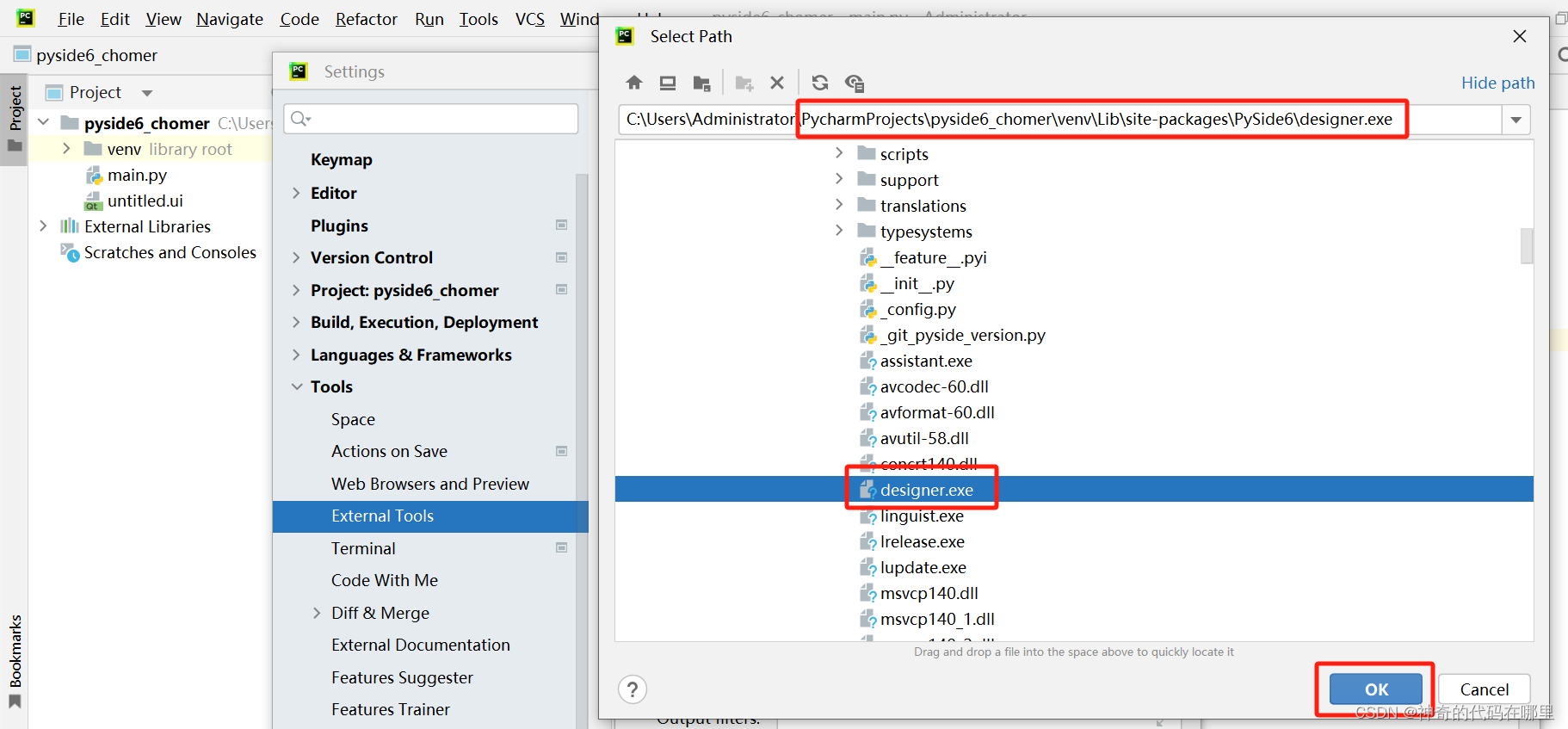
Task: Open Keymap settings
Action: point(342,159)
